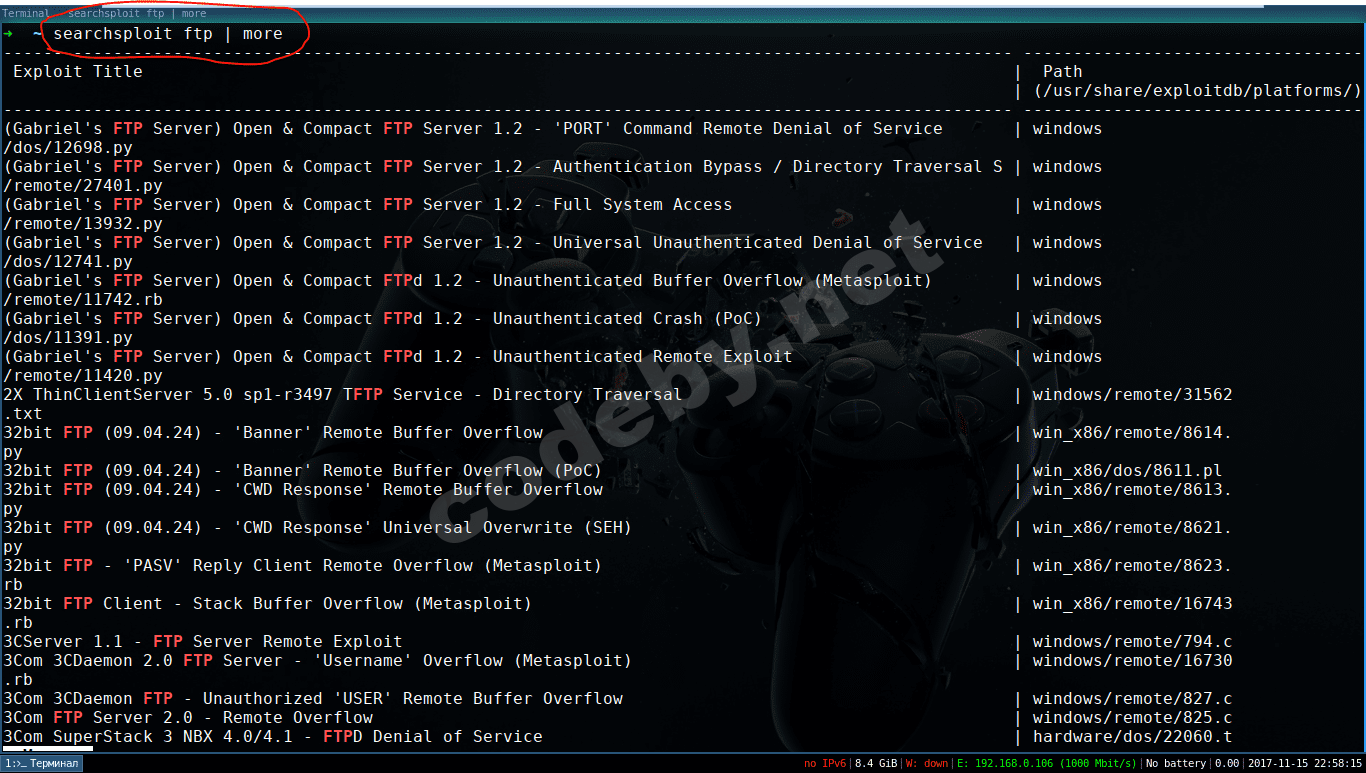Select the 'CWD Response' Remote Buffer Overflow row
Viewport: 1366px width, 773px height.
303,490
